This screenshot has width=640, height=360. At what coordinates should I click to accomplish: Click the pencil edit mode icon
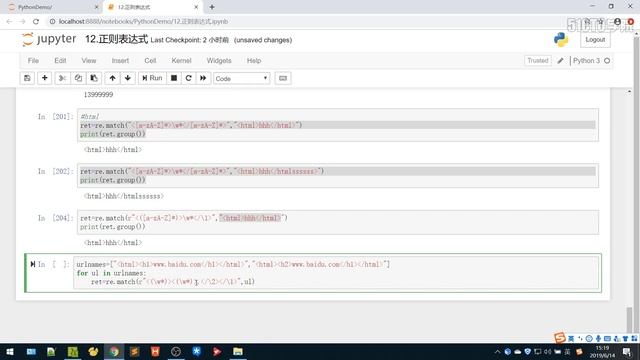[x=560, y=60]
